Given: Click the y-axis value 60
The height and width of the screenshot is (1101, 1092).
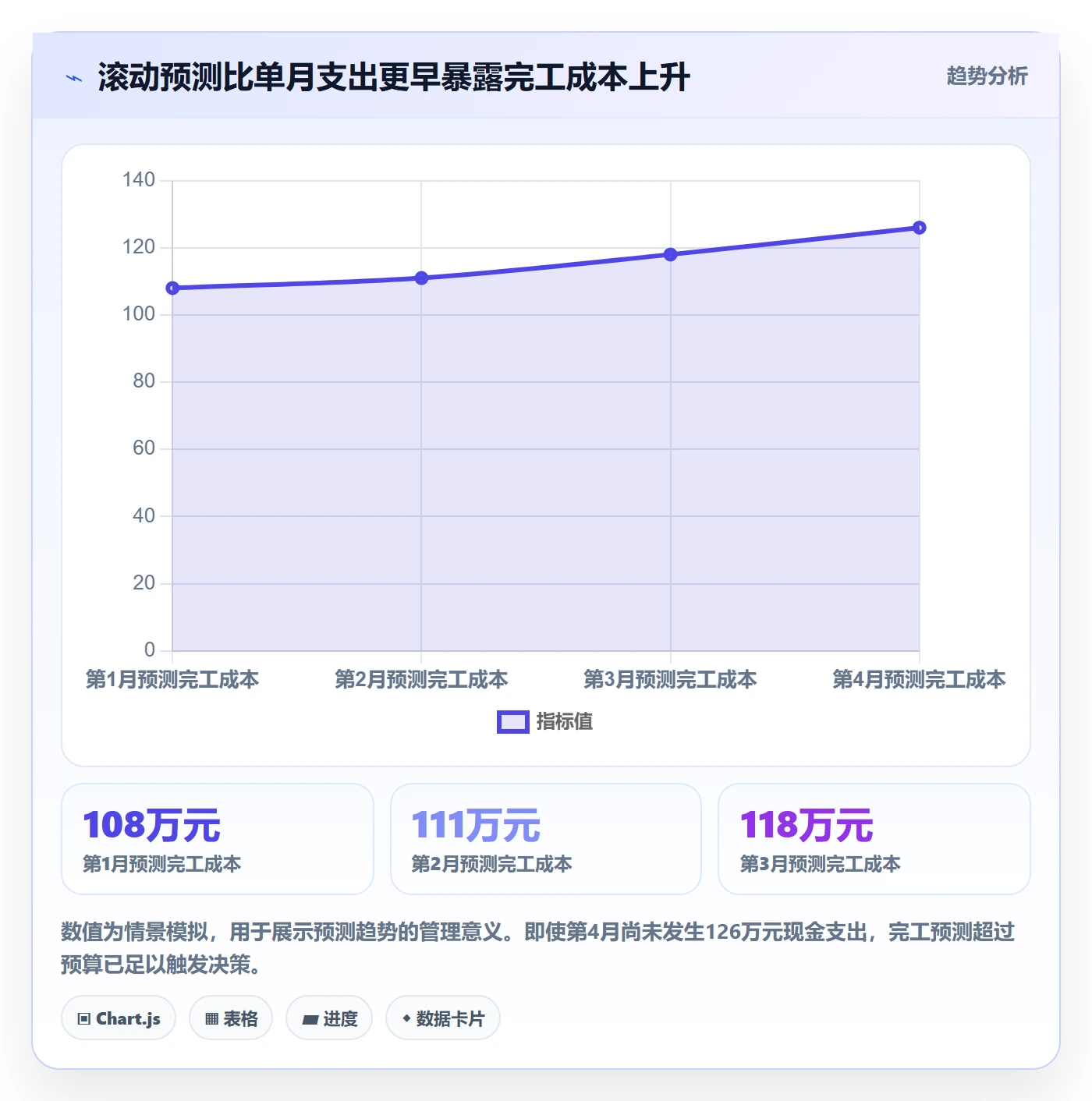Looking at the screenshot, I should click(x=144, y=448).
